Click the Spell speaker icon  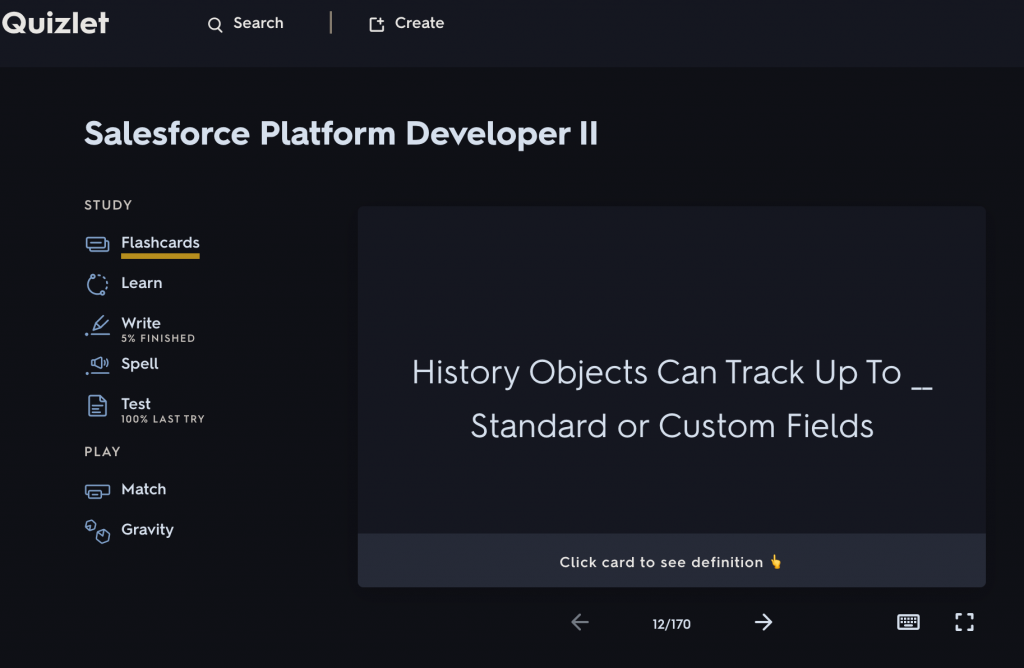pos(97,365)
